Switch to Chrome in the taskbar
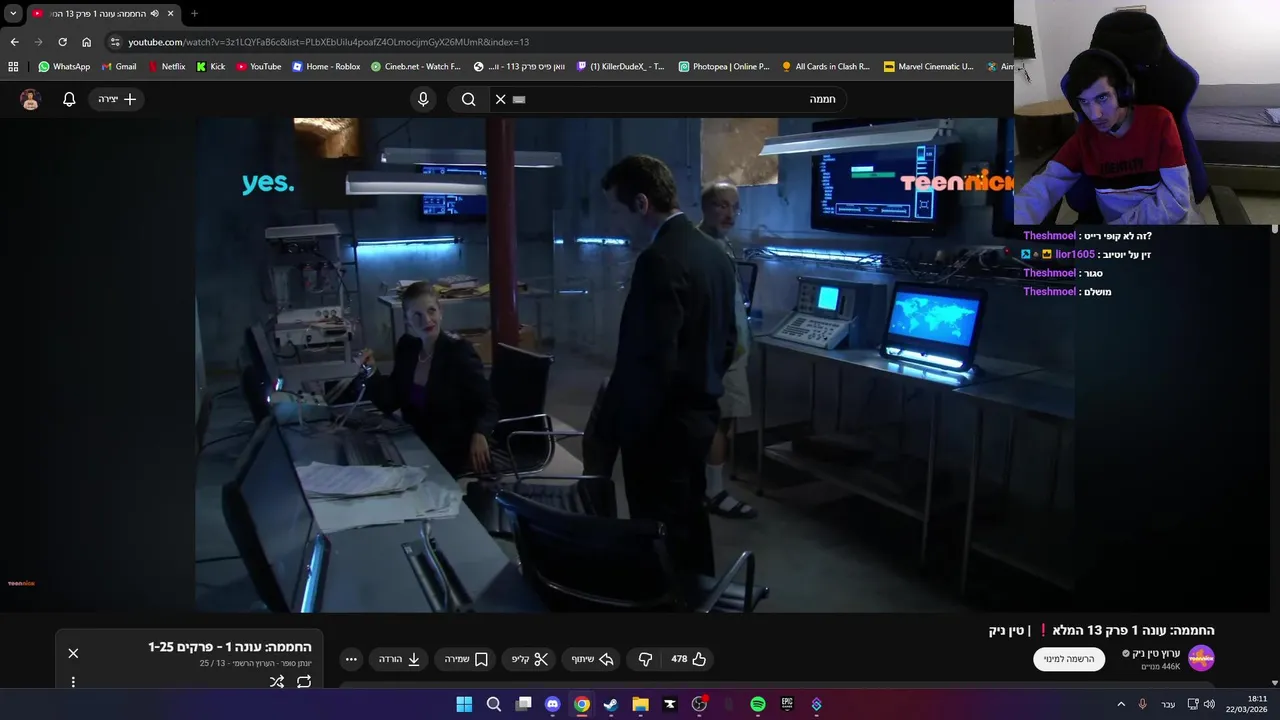Image resolution: width=1280 pixels, height=720 pixels. pos(582,704)
